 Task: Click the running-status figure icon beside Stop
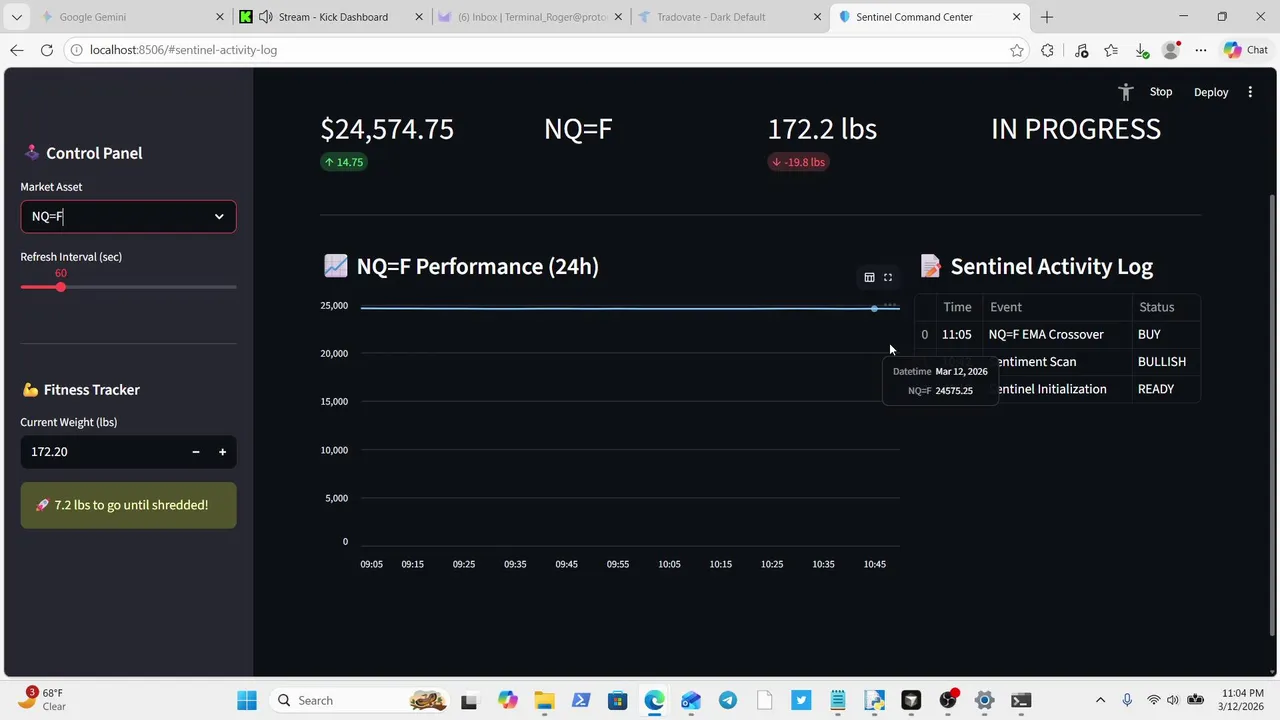1126,92
